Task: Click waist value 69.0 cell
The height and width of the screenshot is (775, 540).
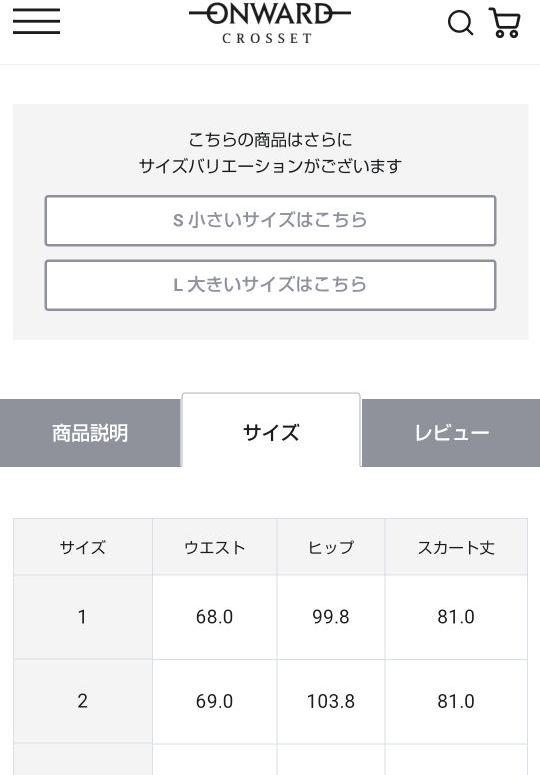Action: (214, 701)
